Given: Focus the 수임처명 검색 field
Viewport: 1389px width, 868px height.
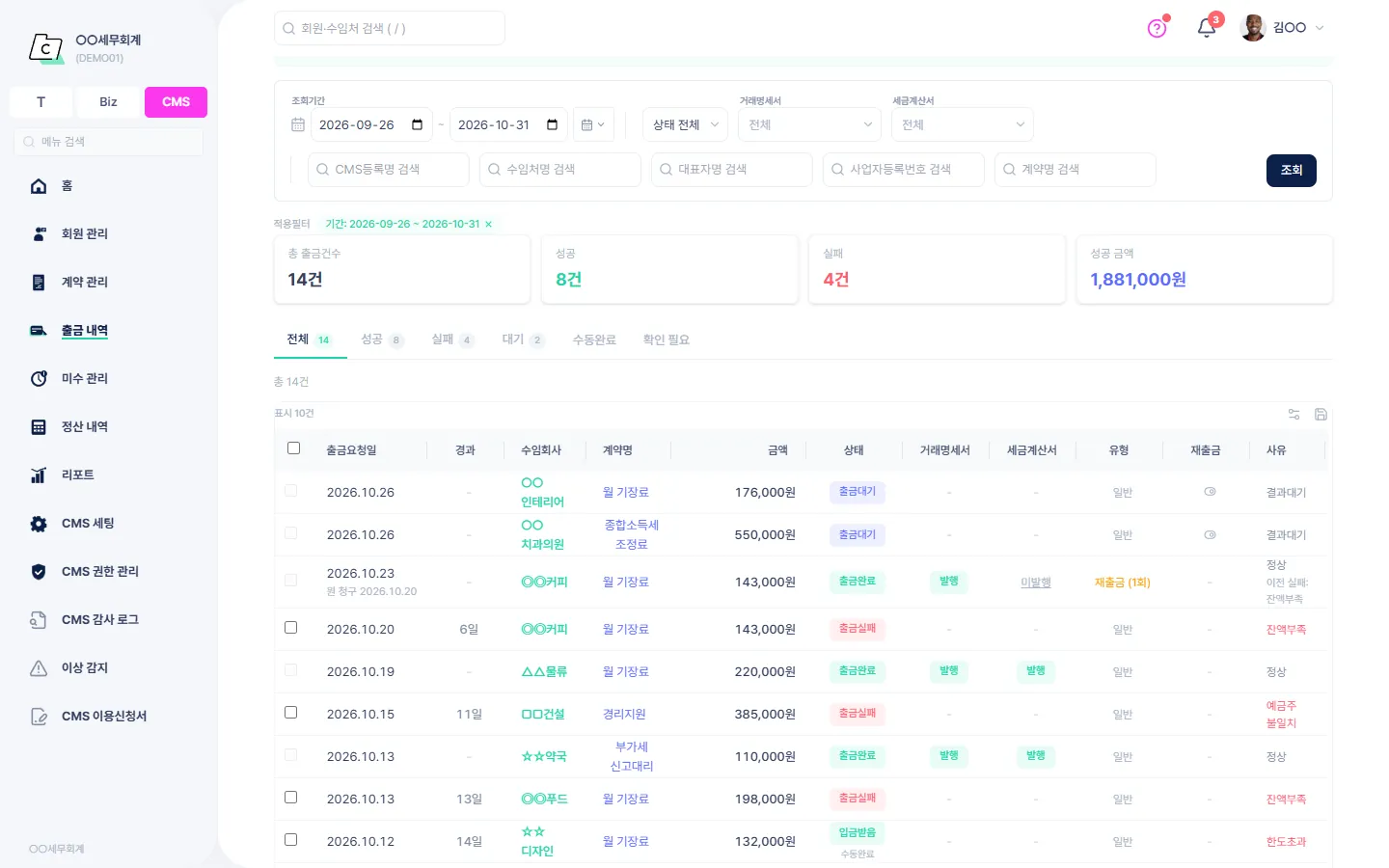Looking at the screenshot, I should (559, 170).
